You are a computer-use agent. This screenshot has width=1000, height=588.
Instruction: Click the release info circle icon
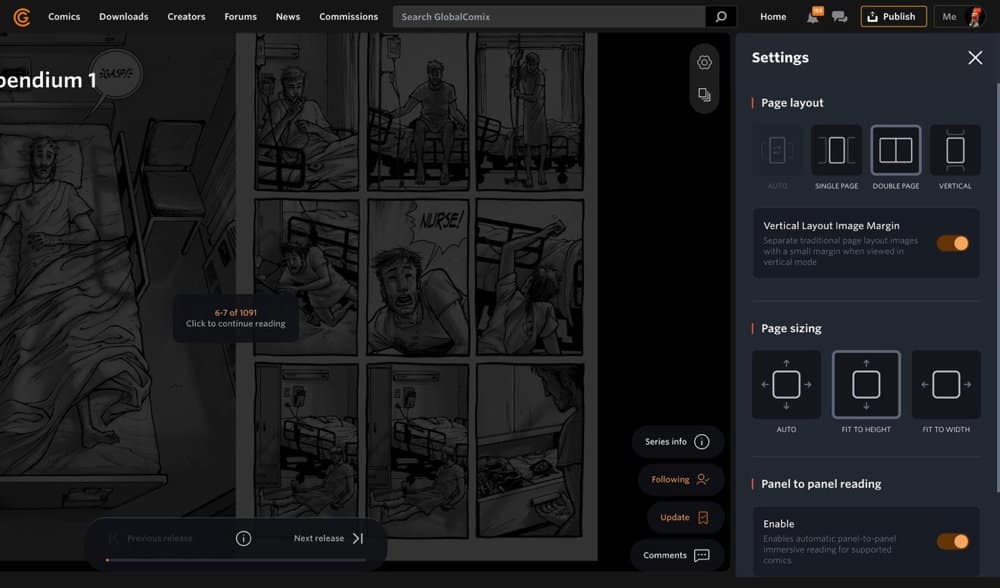coord(243,538)
